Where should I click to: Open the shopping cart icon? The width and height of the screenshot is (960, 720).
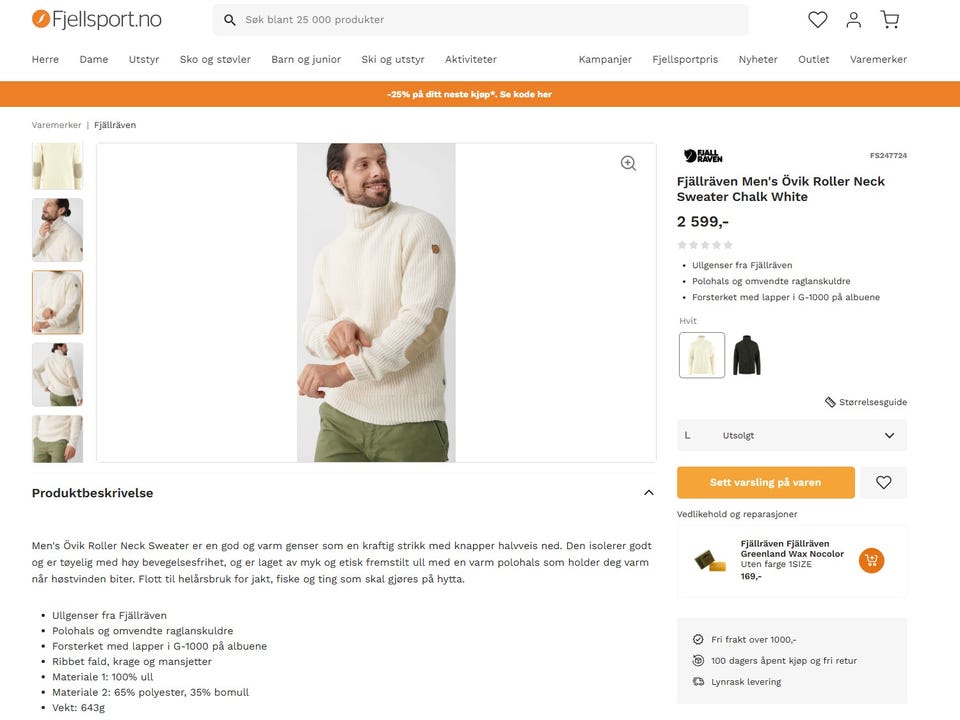click(x=889, y=20)
